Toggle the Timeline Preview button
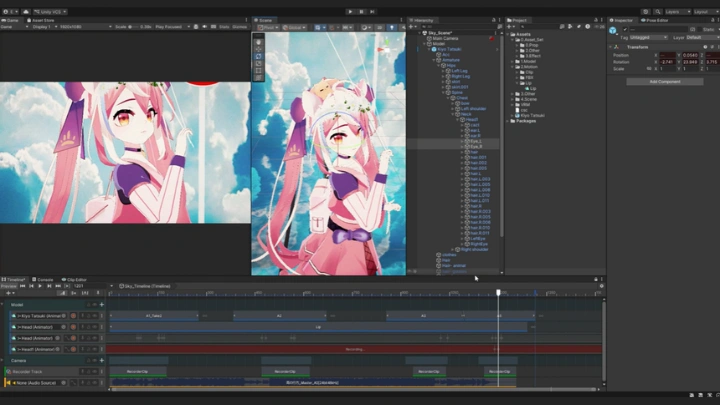Image resolution: width=720 pixels, height=405 pixels. pos(8,286)
